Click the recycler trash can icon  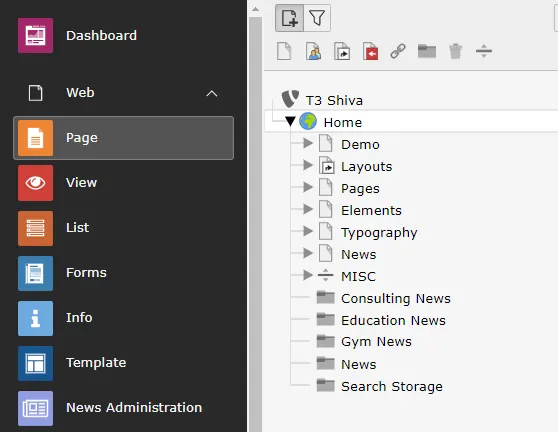point(455,51)
